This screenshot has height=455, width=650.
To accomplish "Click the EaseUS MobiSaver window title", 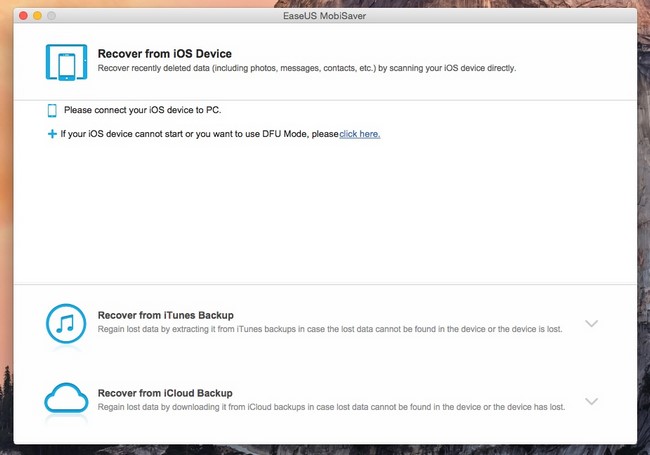I will click(325, 16).
